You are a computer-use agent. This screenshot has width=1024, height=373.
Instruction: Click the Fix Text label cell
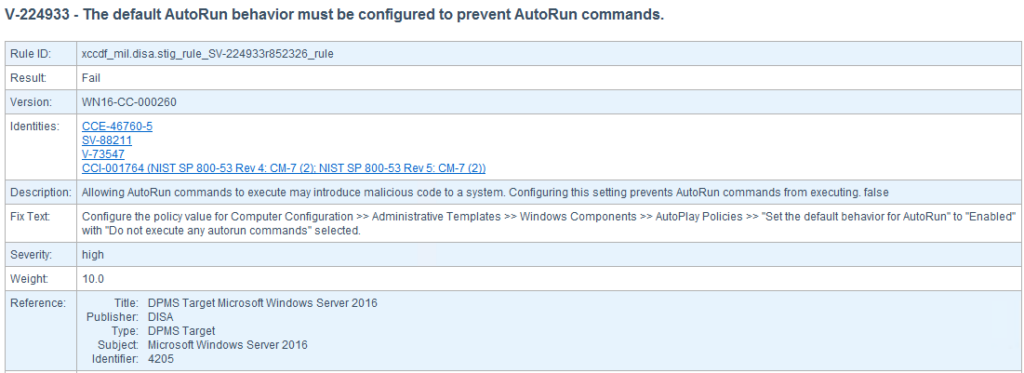40,223
